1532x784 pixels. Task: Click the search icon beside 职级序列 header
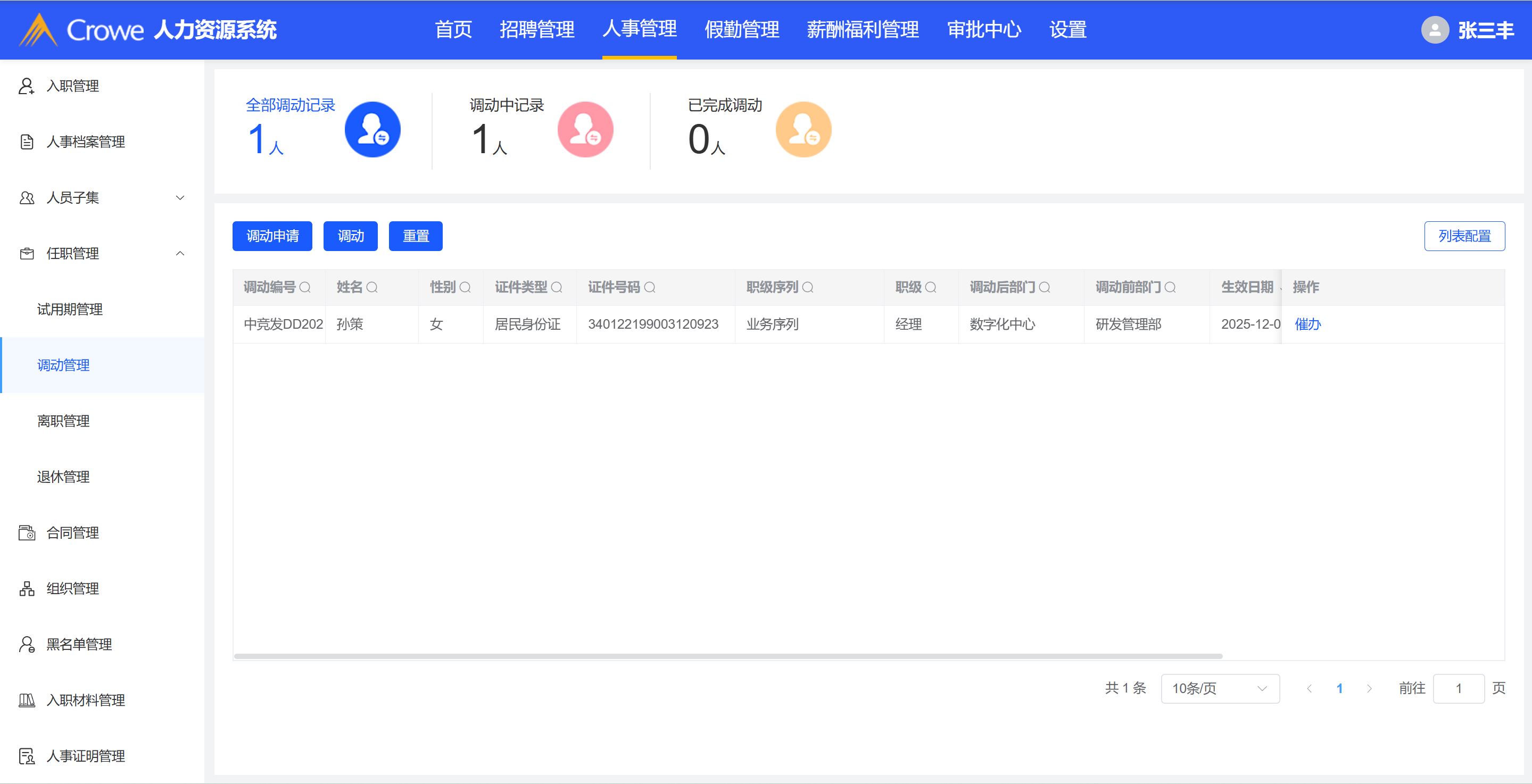tap(808, 288)
